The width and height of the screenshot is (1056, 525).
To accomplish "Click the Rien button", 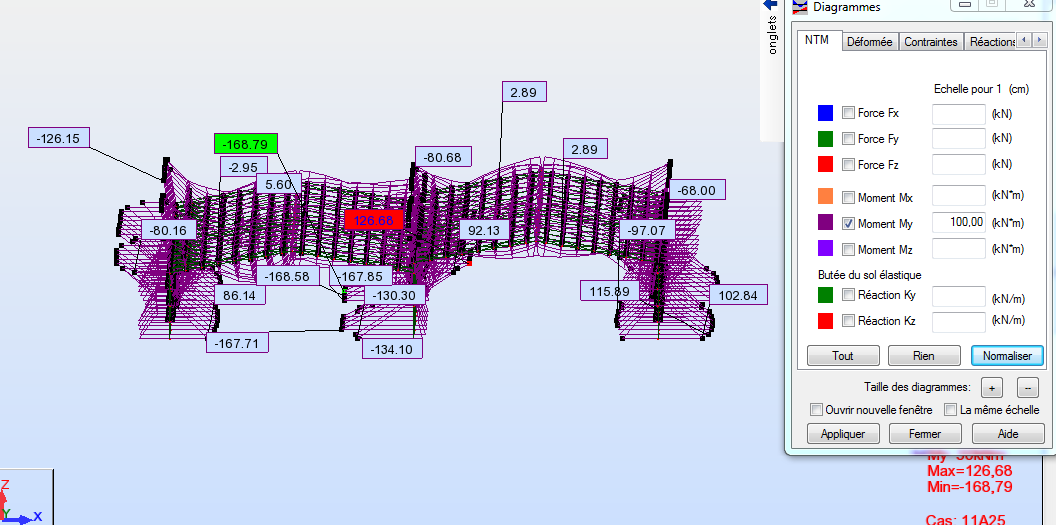I will (924, 355).
